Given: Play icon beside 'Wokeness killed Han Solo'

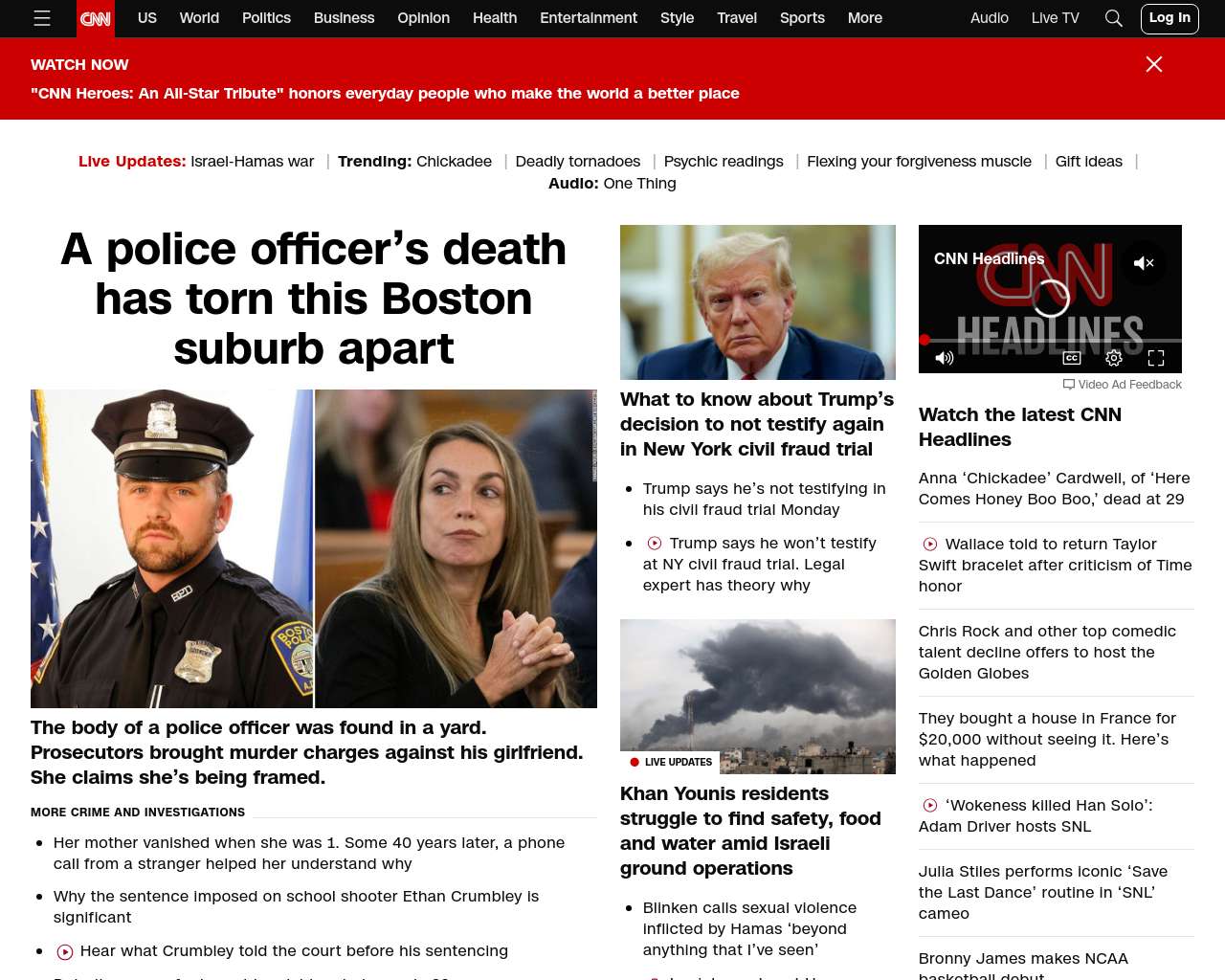Looking at the screenshot, I should [929, 805].
